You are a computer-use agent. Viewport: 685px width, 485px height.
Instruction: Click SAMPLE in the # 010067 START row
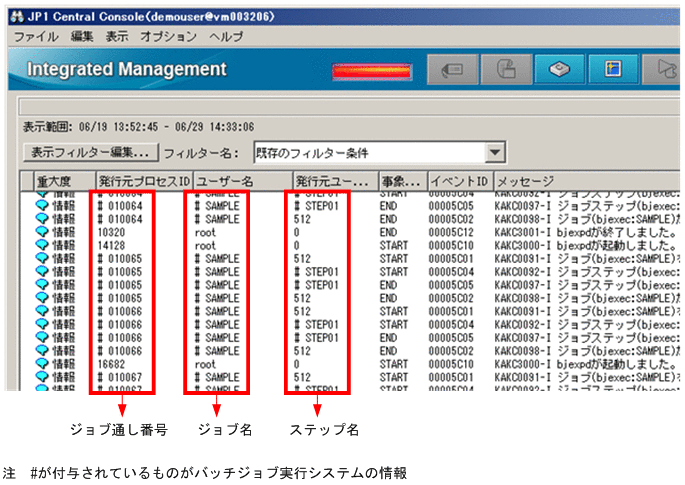pyautogui.click(x=217, y=377)
